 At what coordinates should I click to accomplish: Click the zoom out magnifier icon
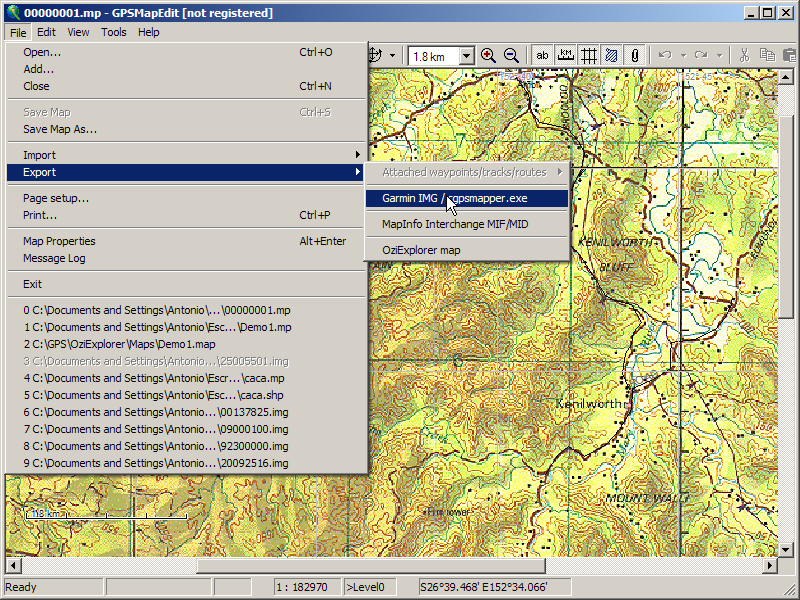coord(511,56)
